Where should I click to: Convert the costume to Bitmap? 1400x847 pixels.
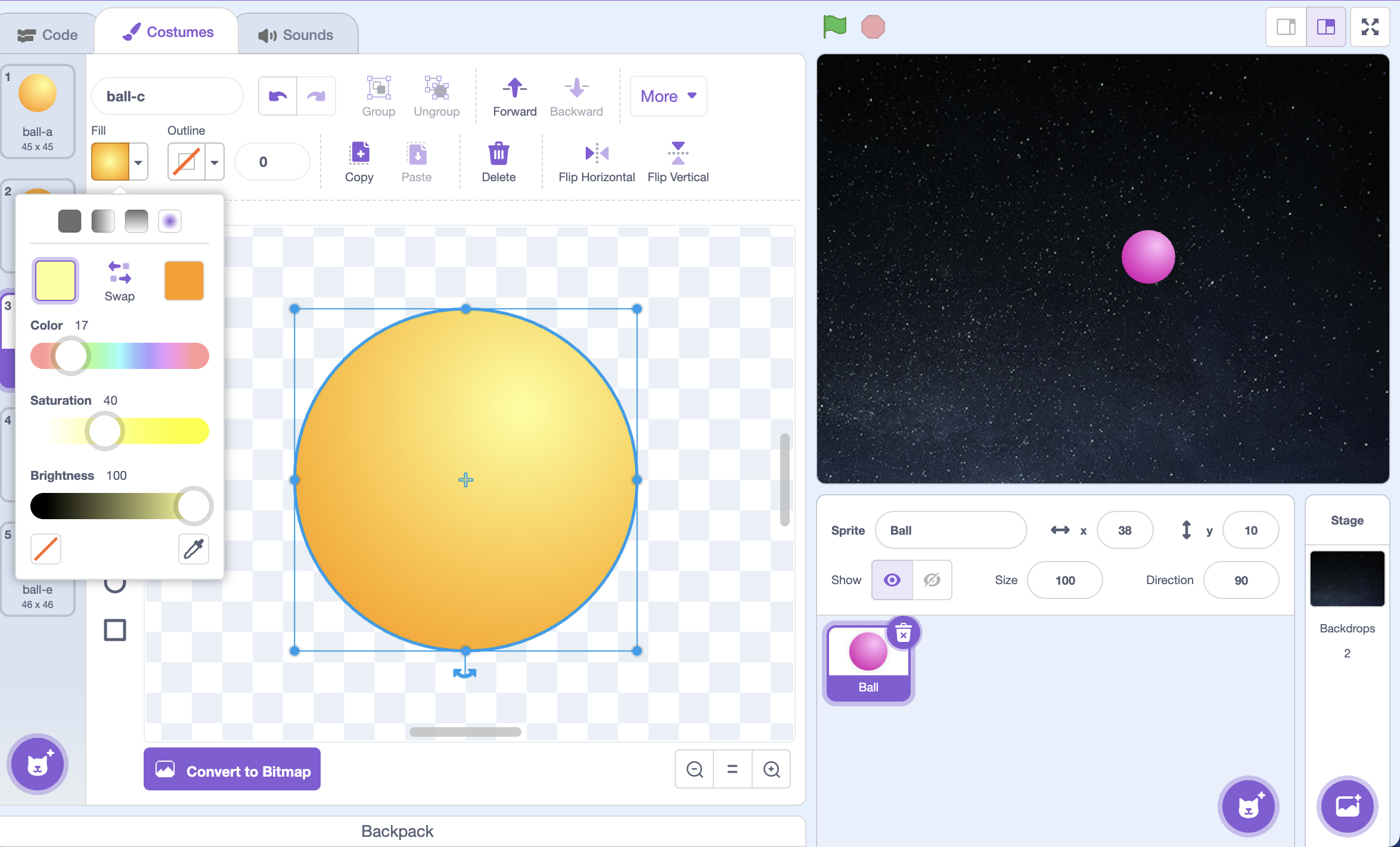(232, 770)
